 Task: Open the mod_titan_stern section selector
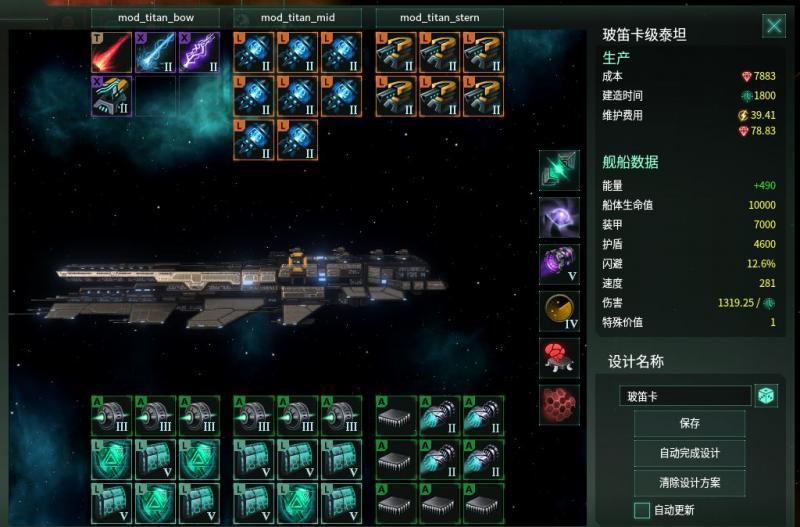(439, 18)
